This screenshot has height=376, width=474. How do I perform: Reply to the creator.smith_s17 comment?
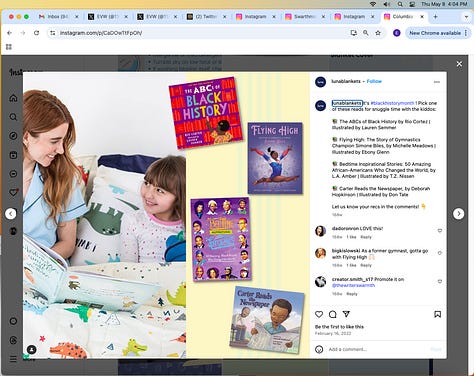coord(352,294)
